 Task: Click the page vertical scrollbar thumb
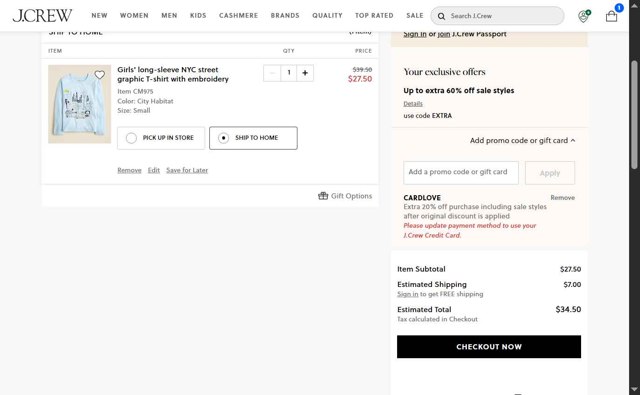634,114
